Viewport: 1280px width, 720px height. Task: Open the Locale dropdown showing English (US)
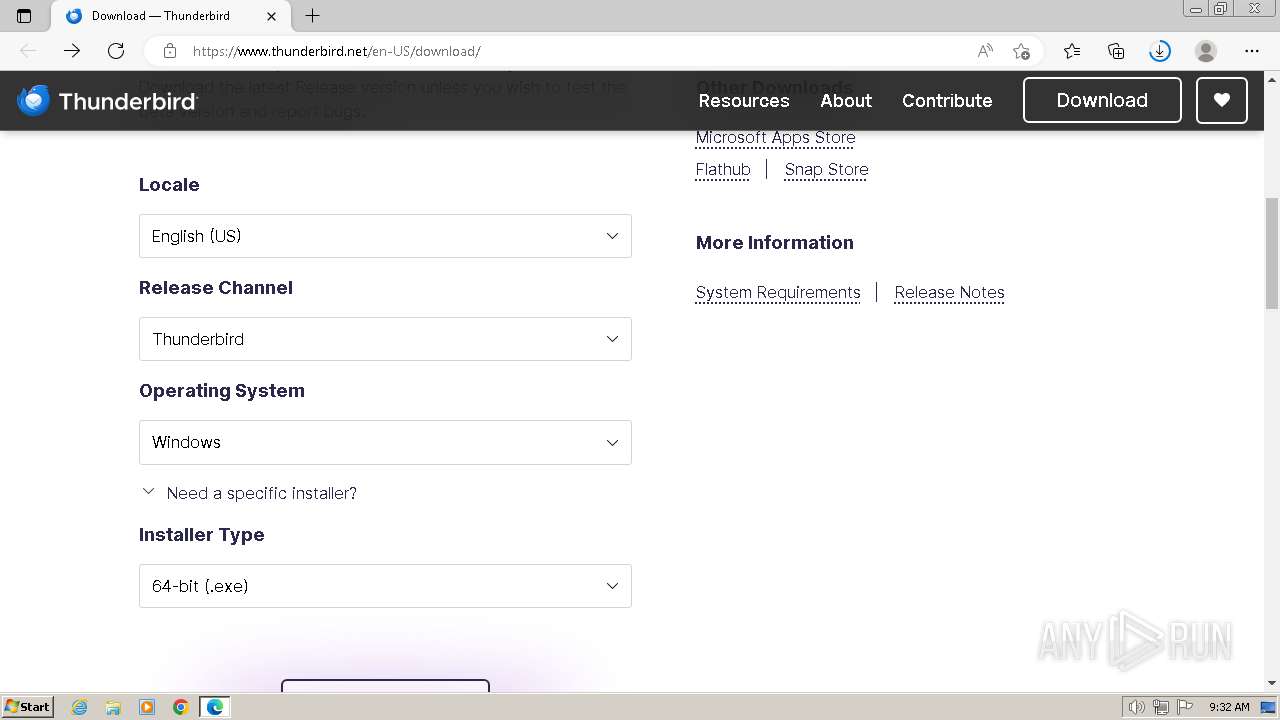click(x=385, y=236)
